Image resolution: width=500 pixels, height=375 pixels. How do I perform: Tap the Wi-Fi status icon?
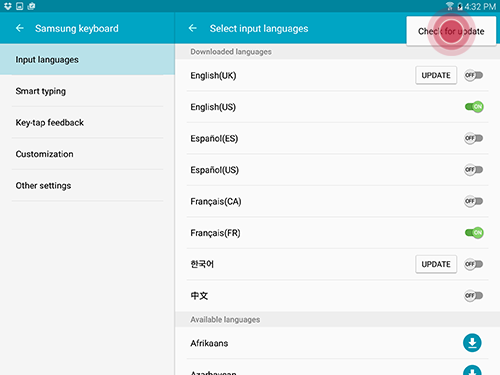click(x=450, y=6)
